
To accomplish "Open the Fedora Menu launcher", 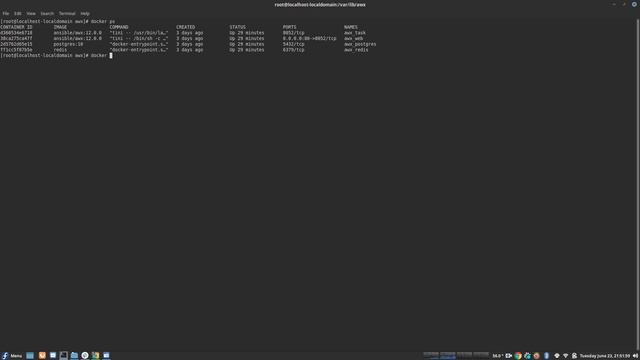I will [12, 356].
